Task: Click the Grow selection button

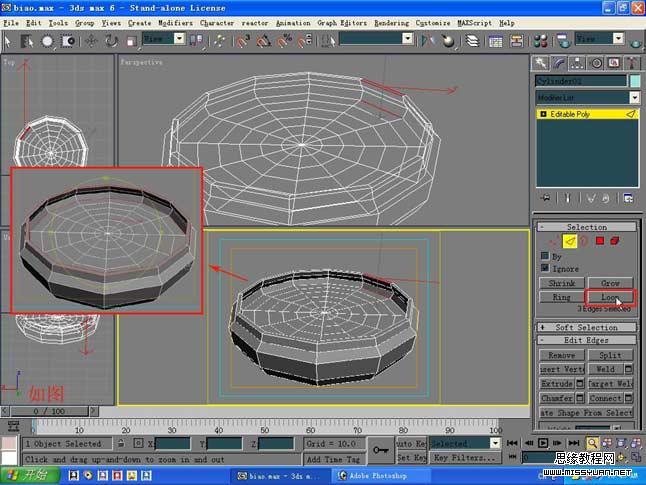Action: coord(610,283)
